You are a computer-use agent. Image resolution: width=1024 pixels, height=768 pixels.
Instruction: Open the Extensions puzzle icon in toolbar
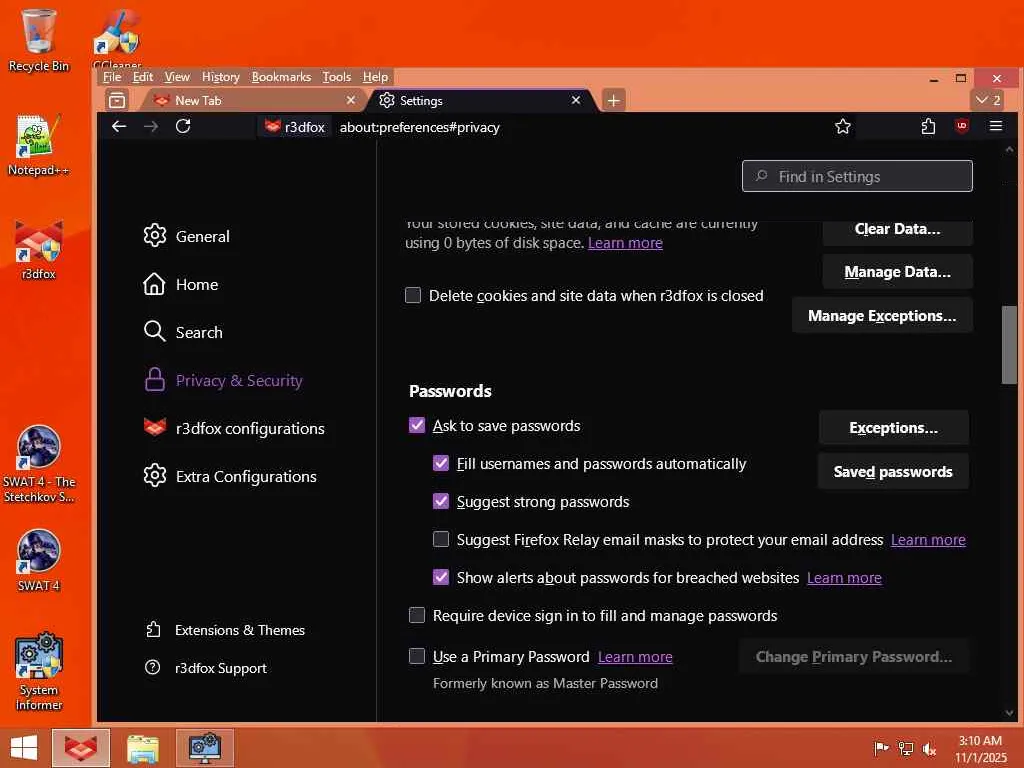point(928,127)
